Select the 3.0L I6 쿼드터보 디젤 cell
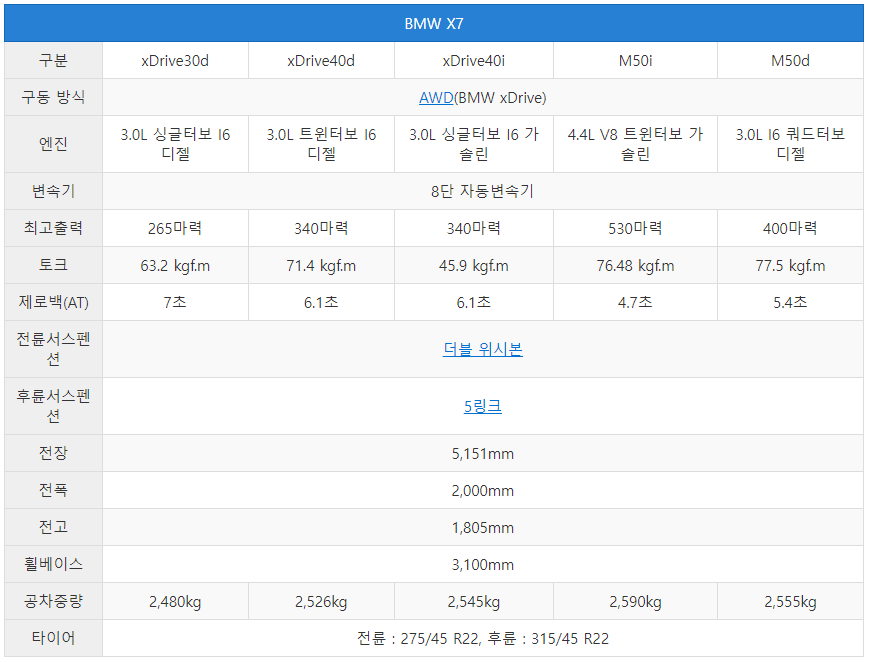 point(790,144)
